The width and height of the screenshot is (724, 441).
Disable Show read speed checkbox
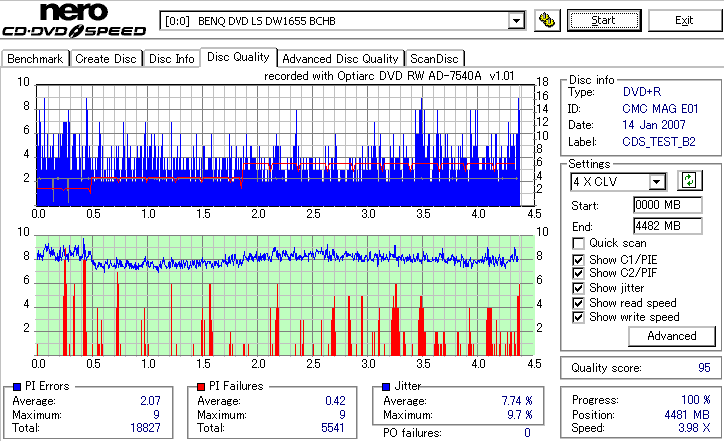pyautogui.click(x=578, y=303)
